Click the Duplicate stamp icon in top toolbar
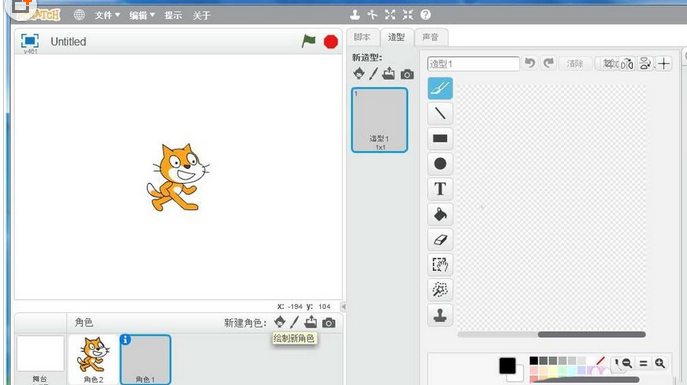 click(x=355, y=15)
